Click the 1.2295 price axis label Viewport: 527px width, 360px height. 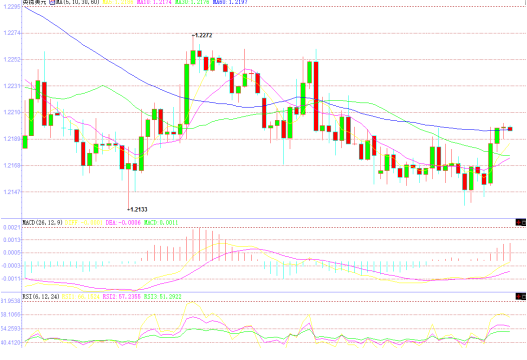pos(12,6)
